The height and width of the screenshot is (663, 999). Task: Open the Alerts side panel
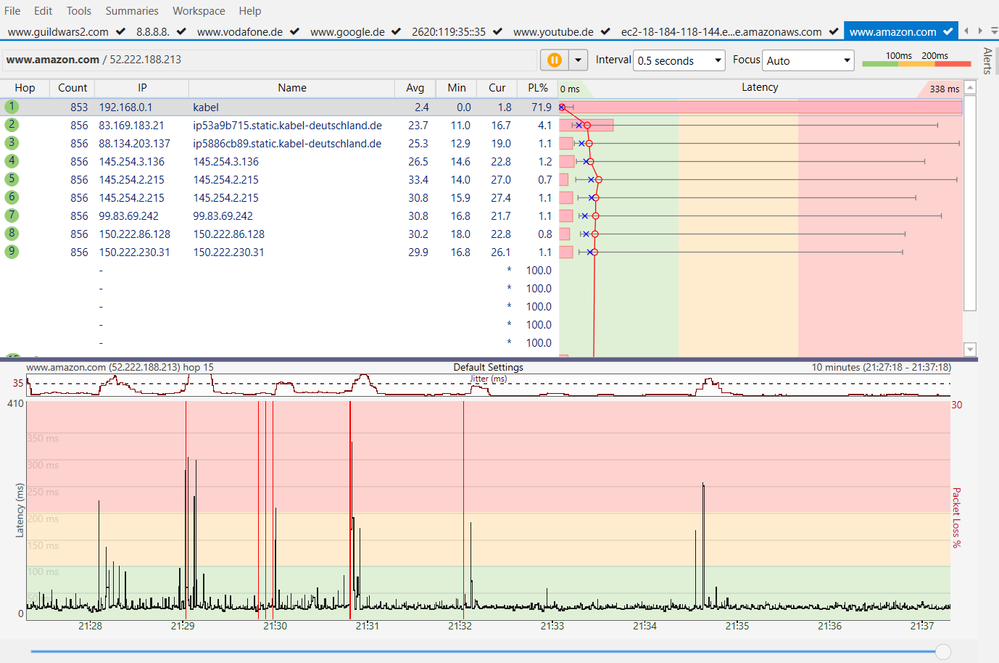click(988, 60)
